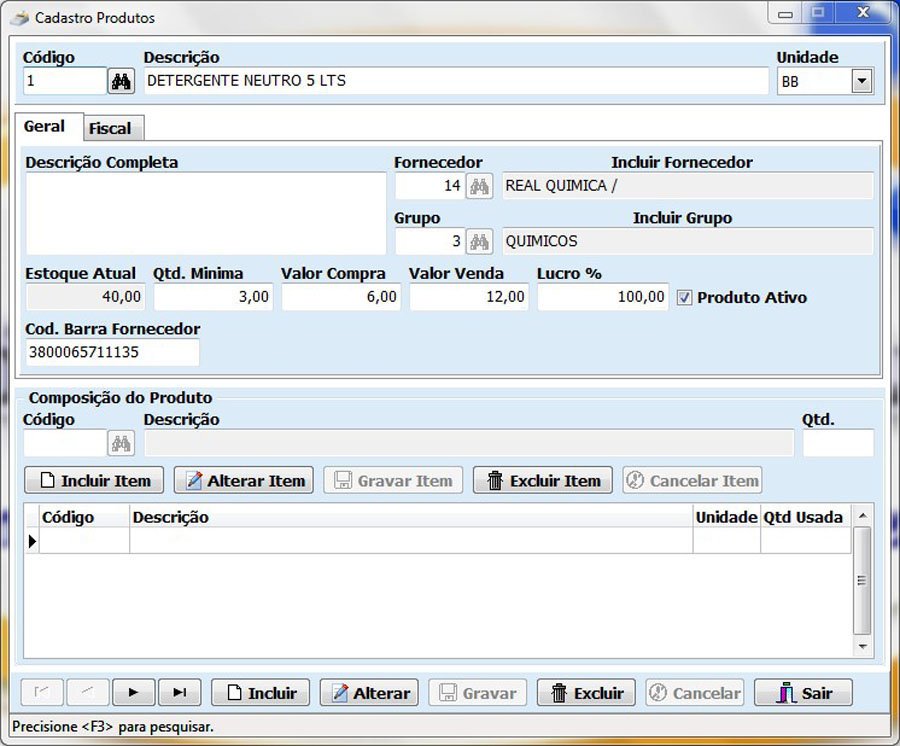Click the Alterar Item button
This screenshot has height=746, width=900.
(244, 480)
